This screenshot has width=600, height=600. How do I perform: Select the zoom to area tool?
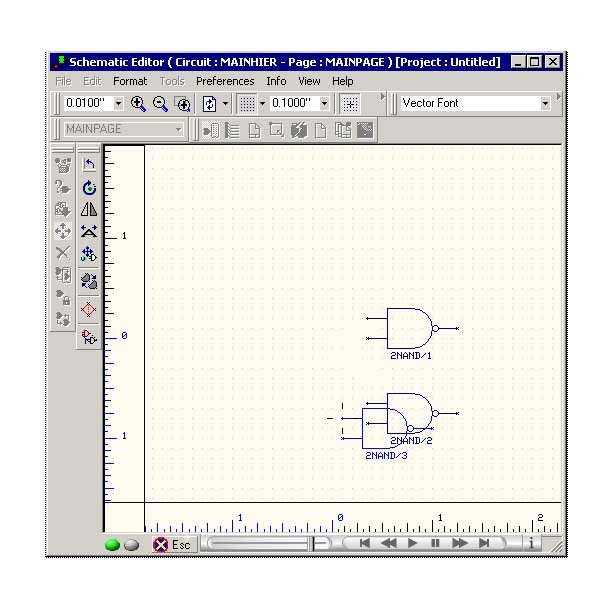tap(182, 103)
